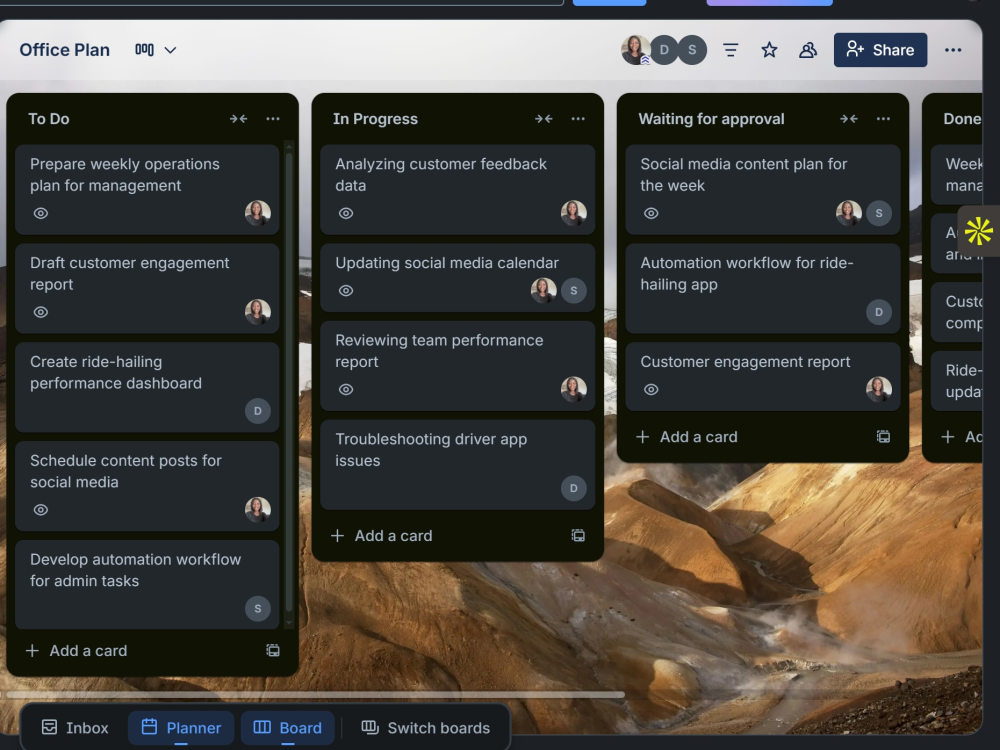Open the board view switcher icon
The height and width of the screenshot is (750, 1000).
tap(144, 50)
